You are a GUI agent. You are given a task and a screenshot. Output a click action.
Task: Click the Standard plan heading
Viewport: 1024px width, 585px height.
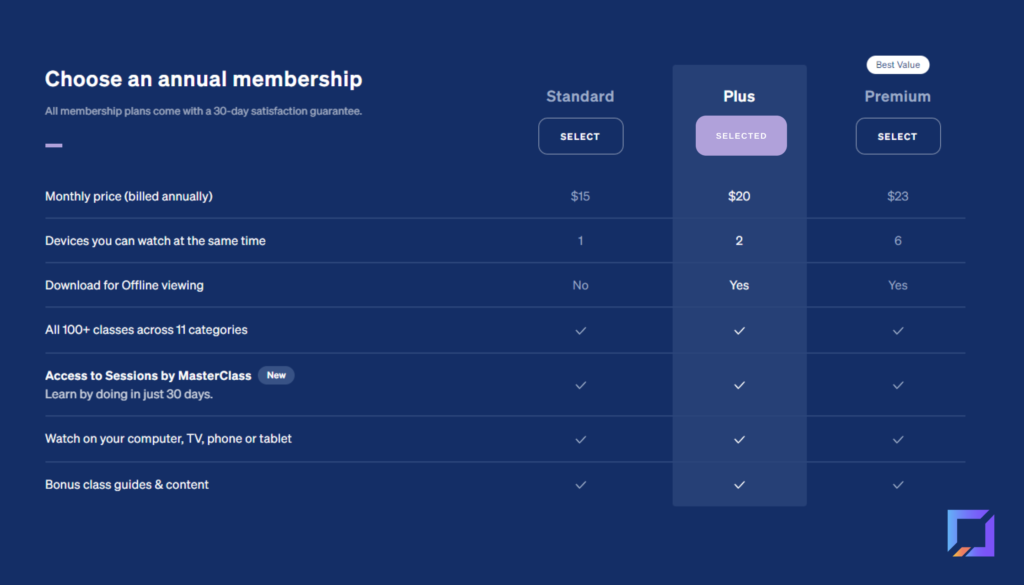coord(580,96)
